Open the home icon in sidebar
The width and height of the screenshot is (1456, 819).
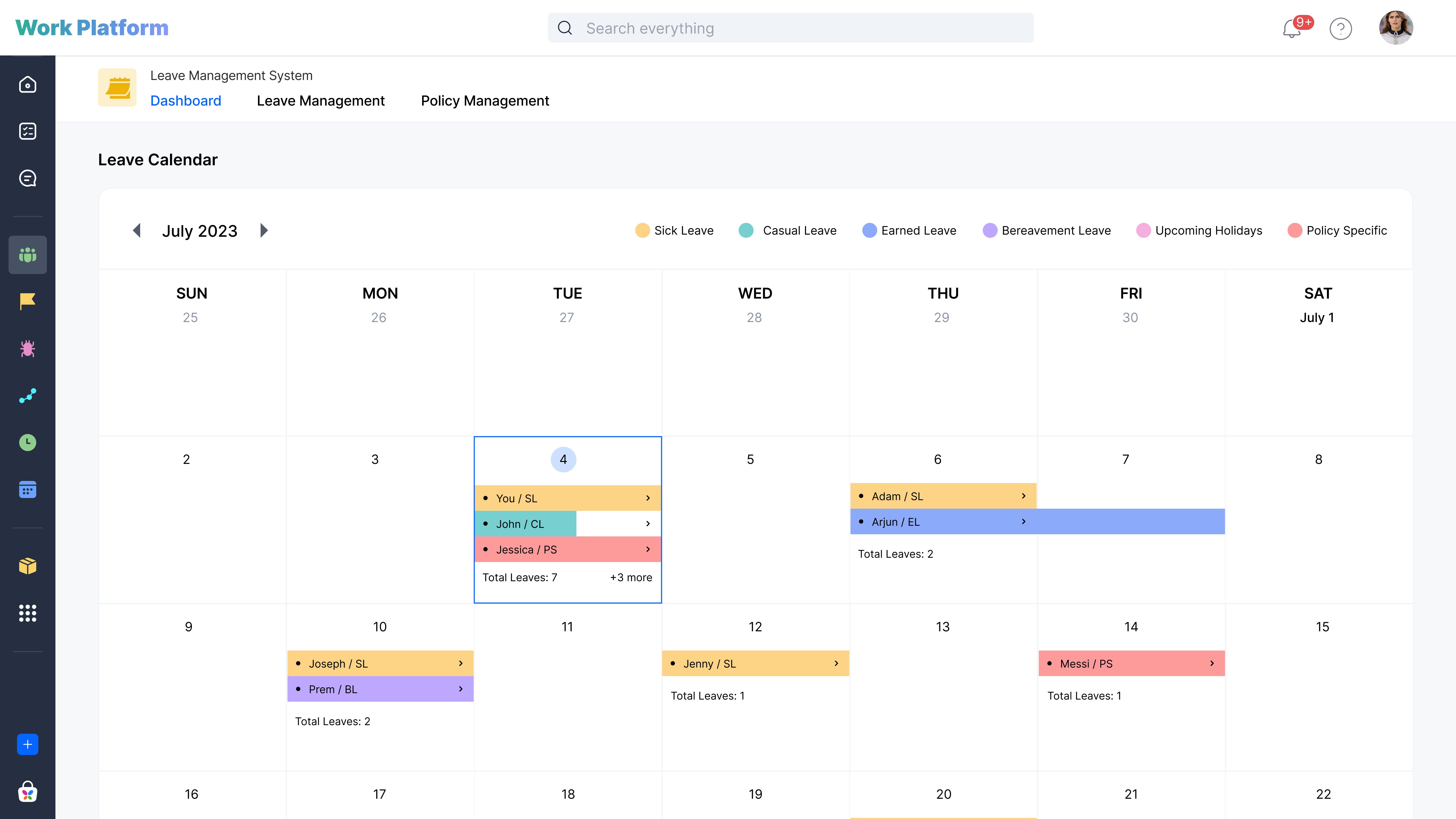coord(27,84)
